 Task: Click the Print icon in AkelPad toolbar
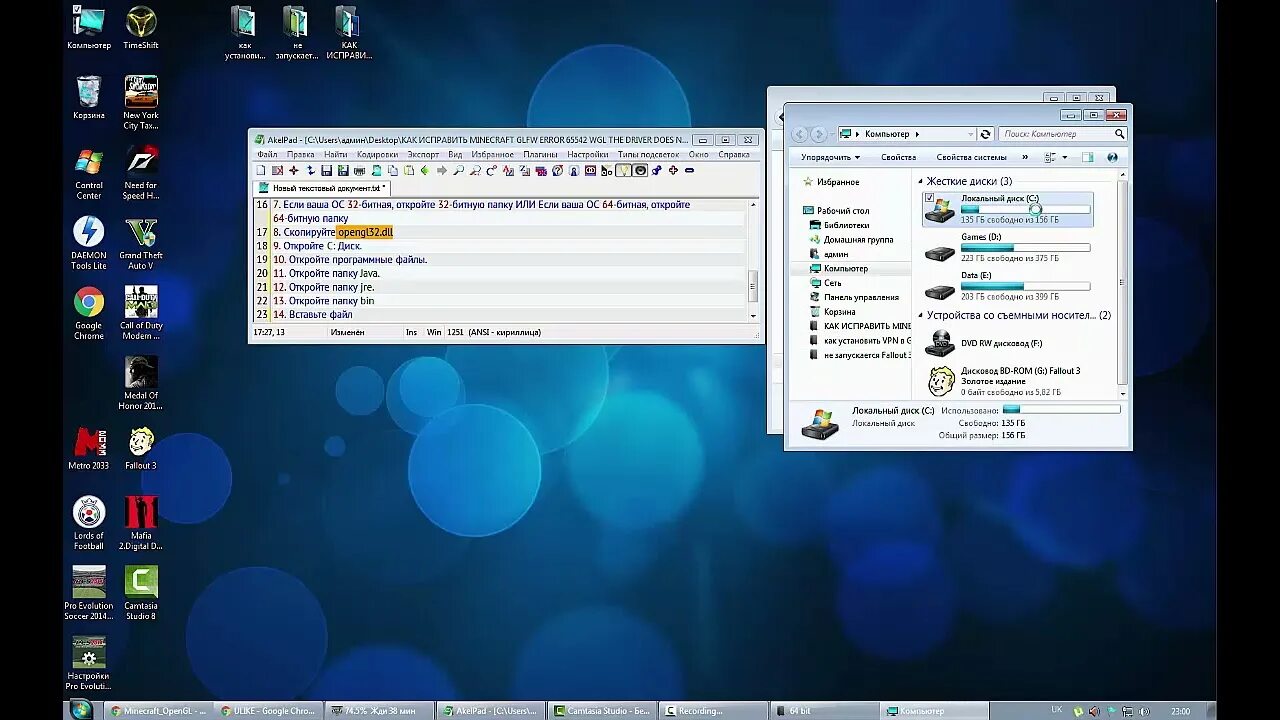359,170
